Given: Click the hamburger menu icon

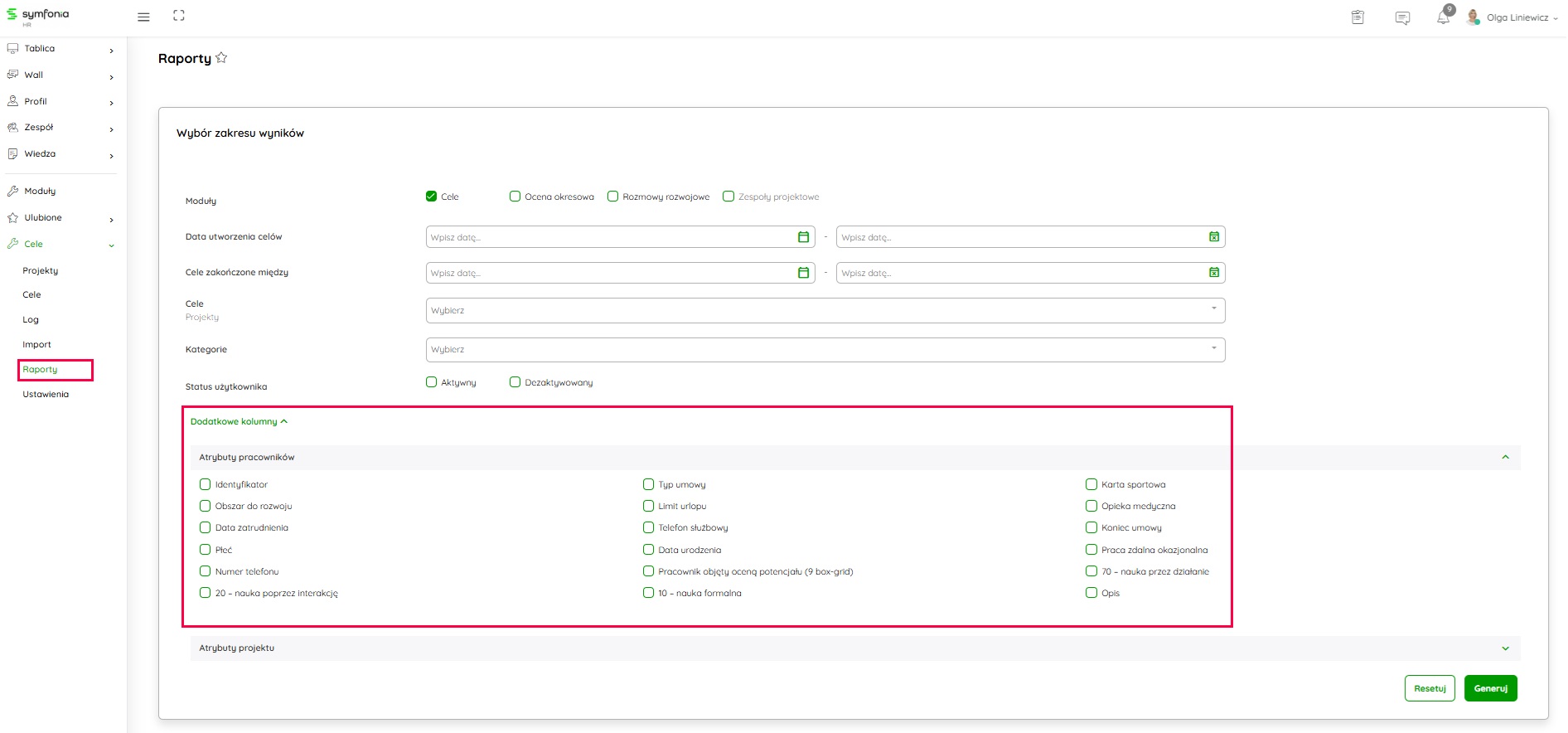Looking at the screenshot, I should click(x=143, y=17).
